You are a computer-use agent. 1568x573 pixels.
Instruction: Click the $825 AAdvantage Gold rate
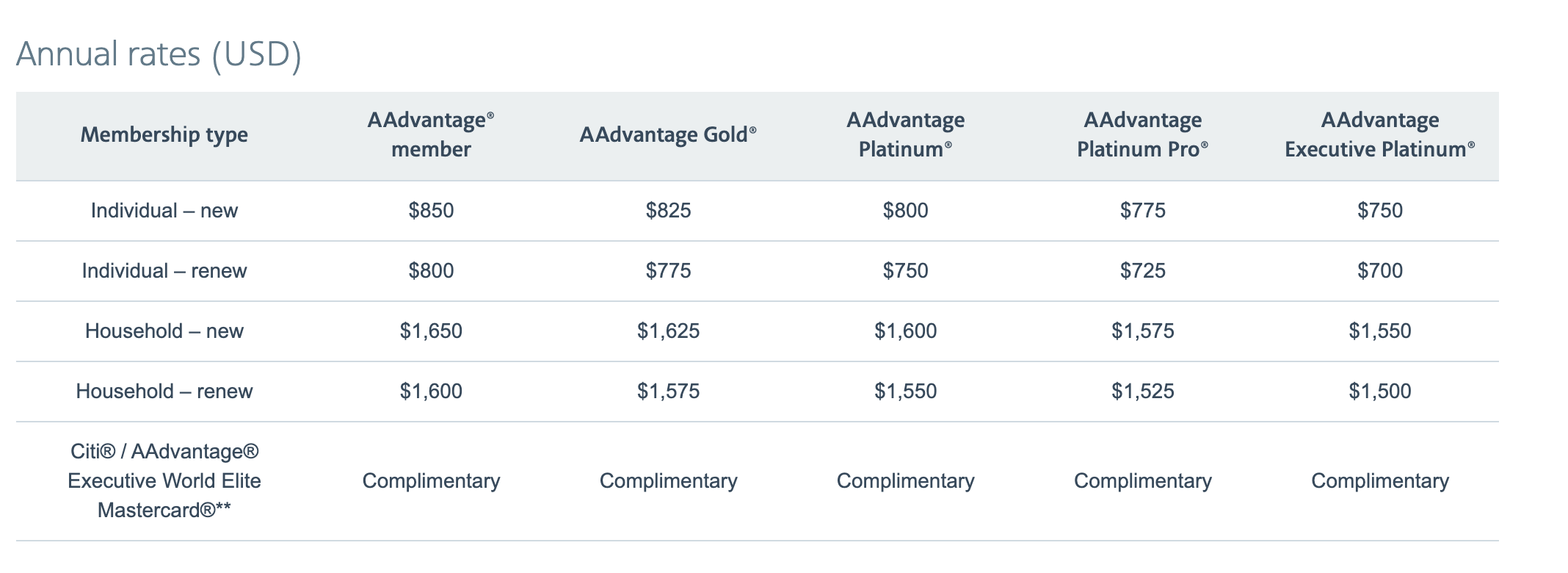(x=668, y=211)
